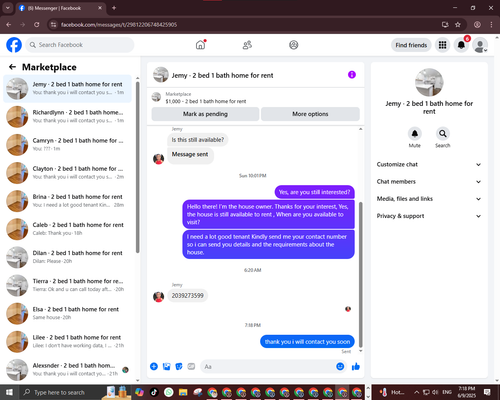The width and height of the screenshot is (500, 400).
Task: Click the Mark as pending button
Action: pyautogui.click(x=205, y=114)
